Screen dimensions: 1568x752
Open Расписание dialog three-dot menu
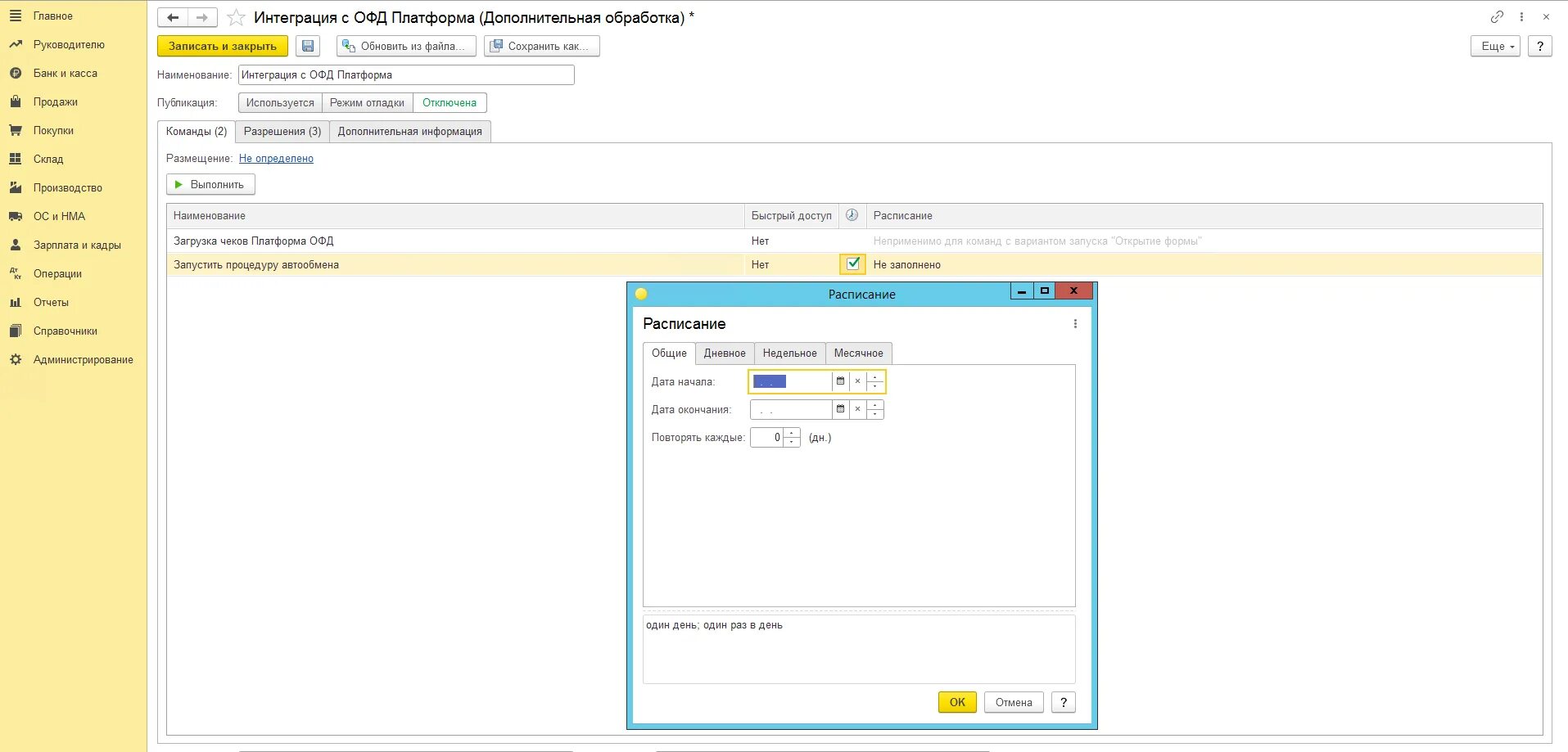[1075, 324]
